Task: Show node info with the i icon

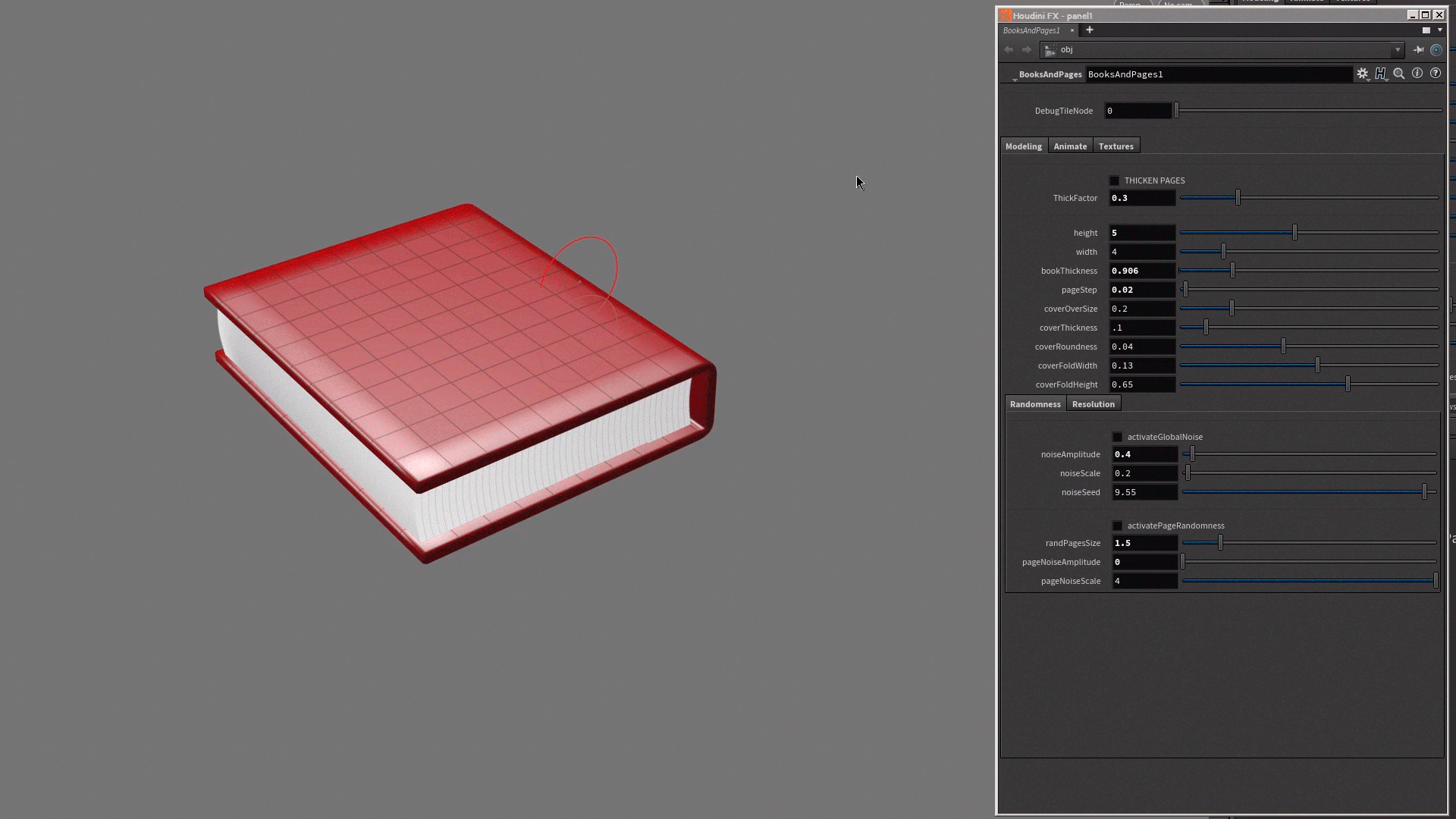Action: point(1417,74)
